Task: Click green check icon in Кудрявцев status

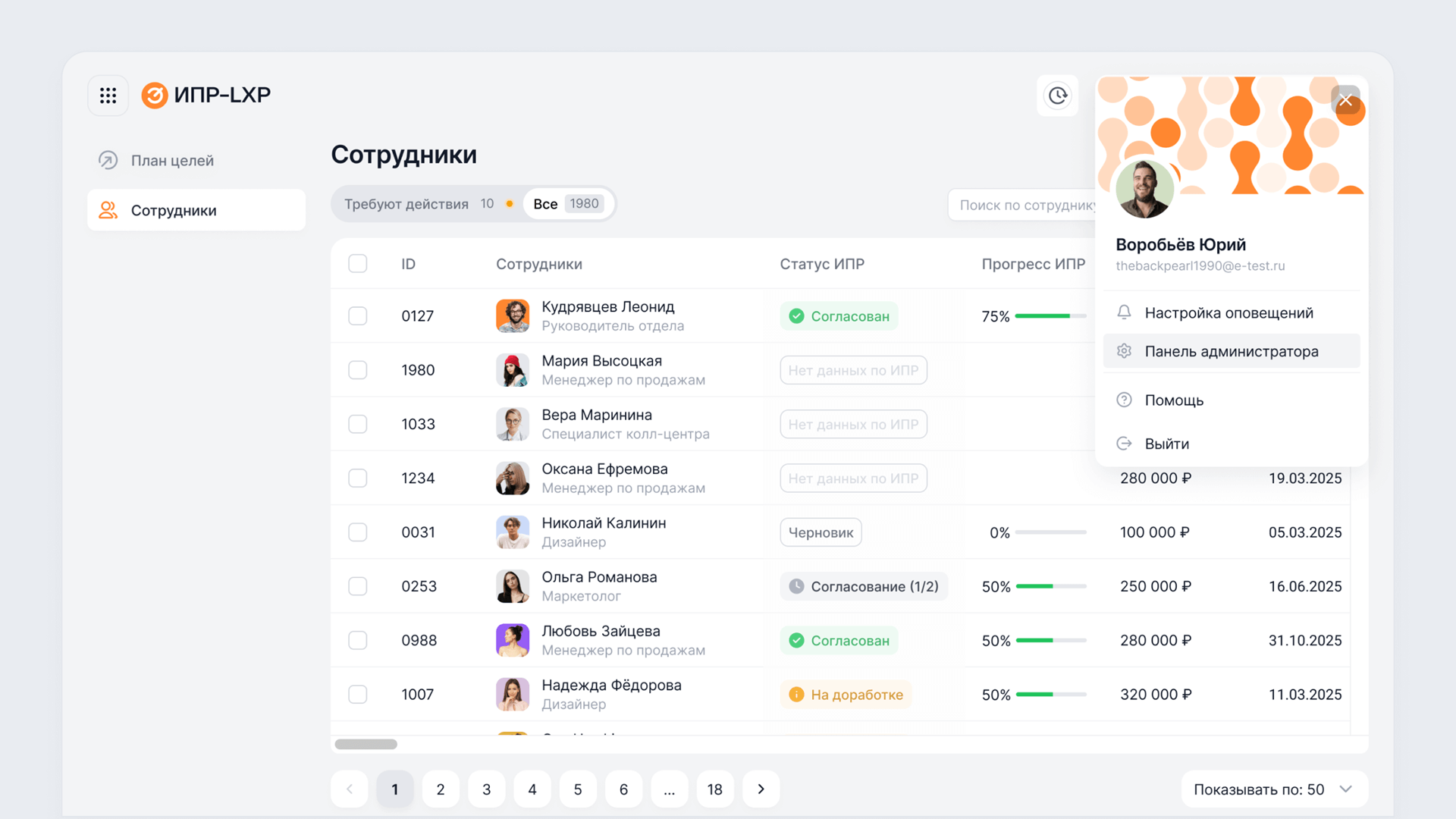Action: 796,316
